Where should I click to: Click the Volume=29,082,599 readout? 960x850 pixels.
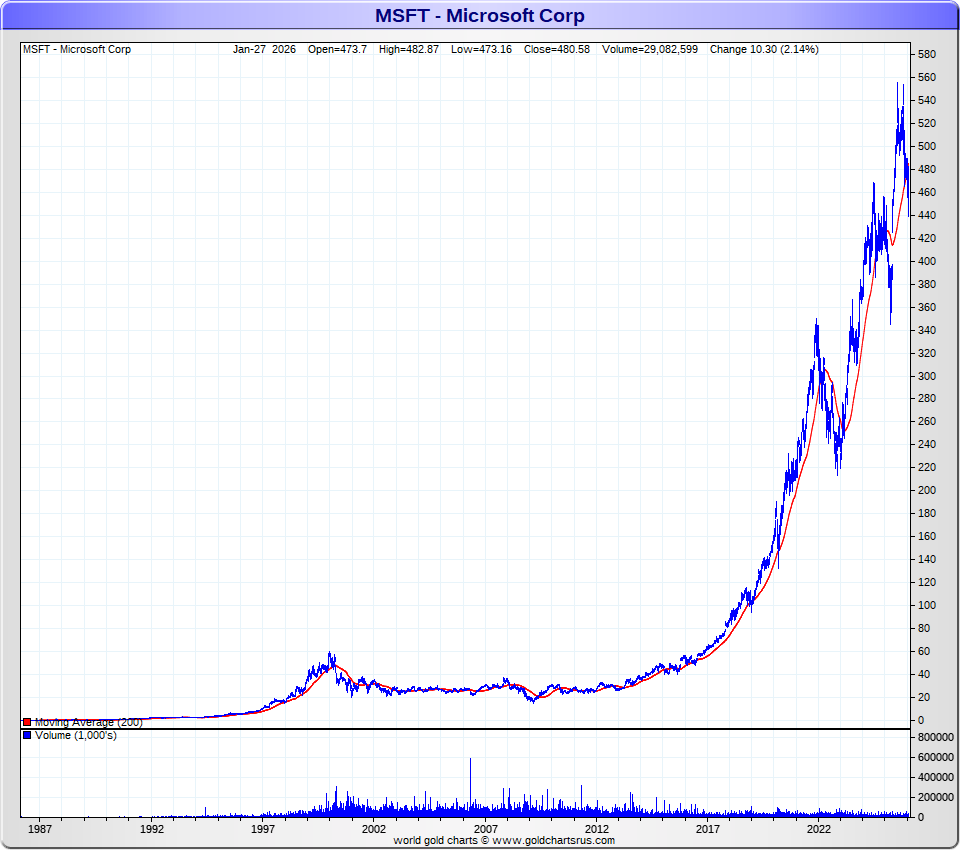point(650,49)
